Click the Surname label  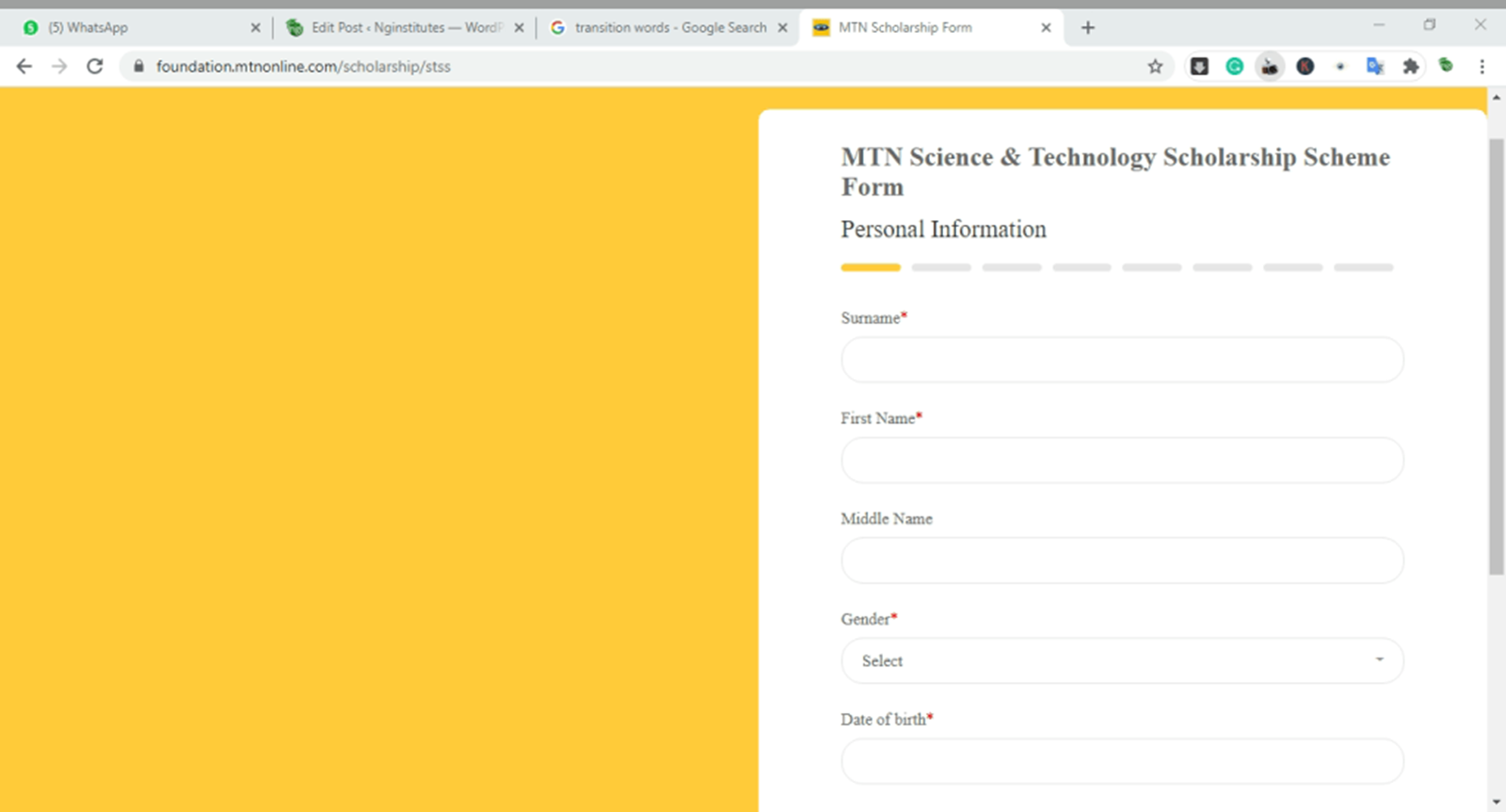coord(873,318)
